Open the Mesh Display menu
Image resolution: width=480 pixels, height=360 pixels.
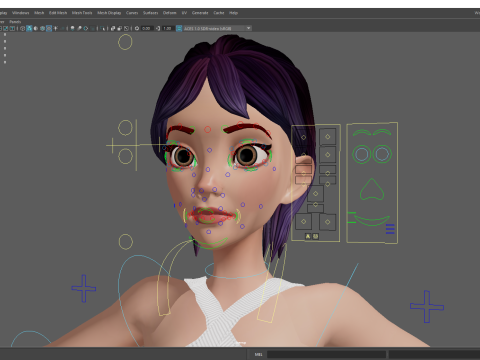[x=109, y=13]
